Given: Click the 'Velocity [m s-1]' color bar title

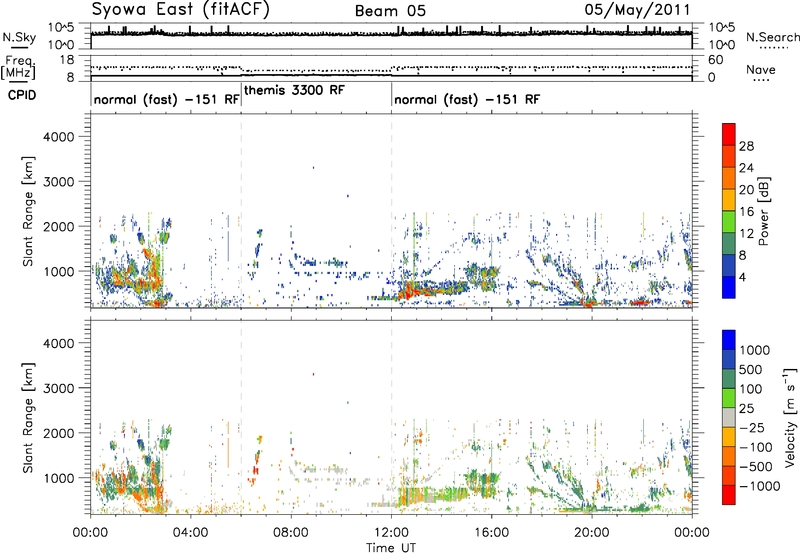Looking at the screenshot, I should click(790, 417).
